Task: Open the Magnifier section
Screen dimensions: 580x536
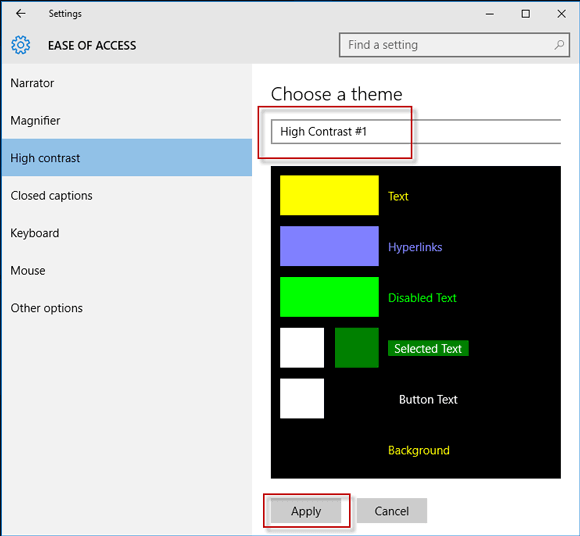Action: (127, 120)
